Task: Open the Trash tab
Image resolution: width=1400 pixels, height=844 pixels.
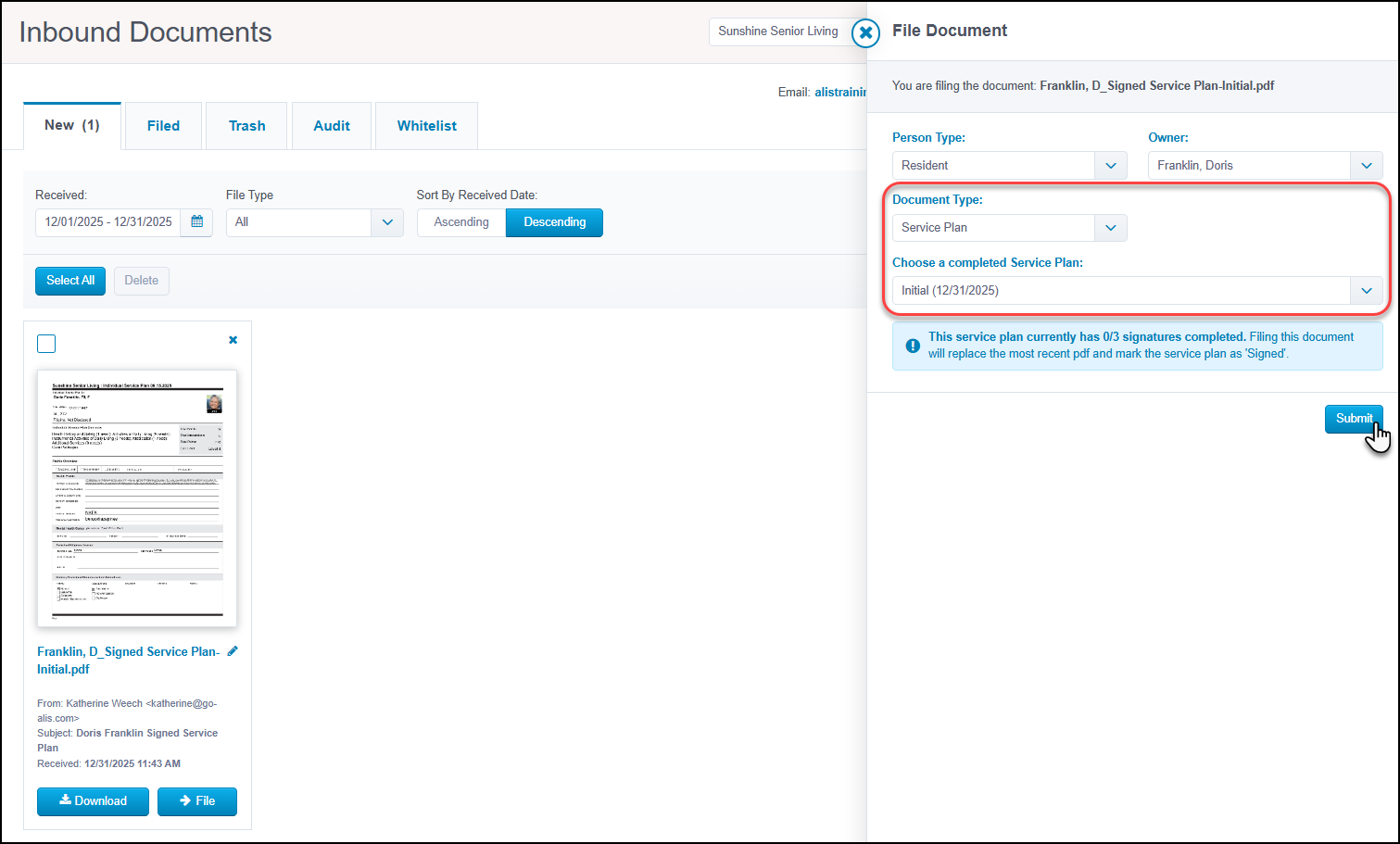Action: (x=246, y=126)
